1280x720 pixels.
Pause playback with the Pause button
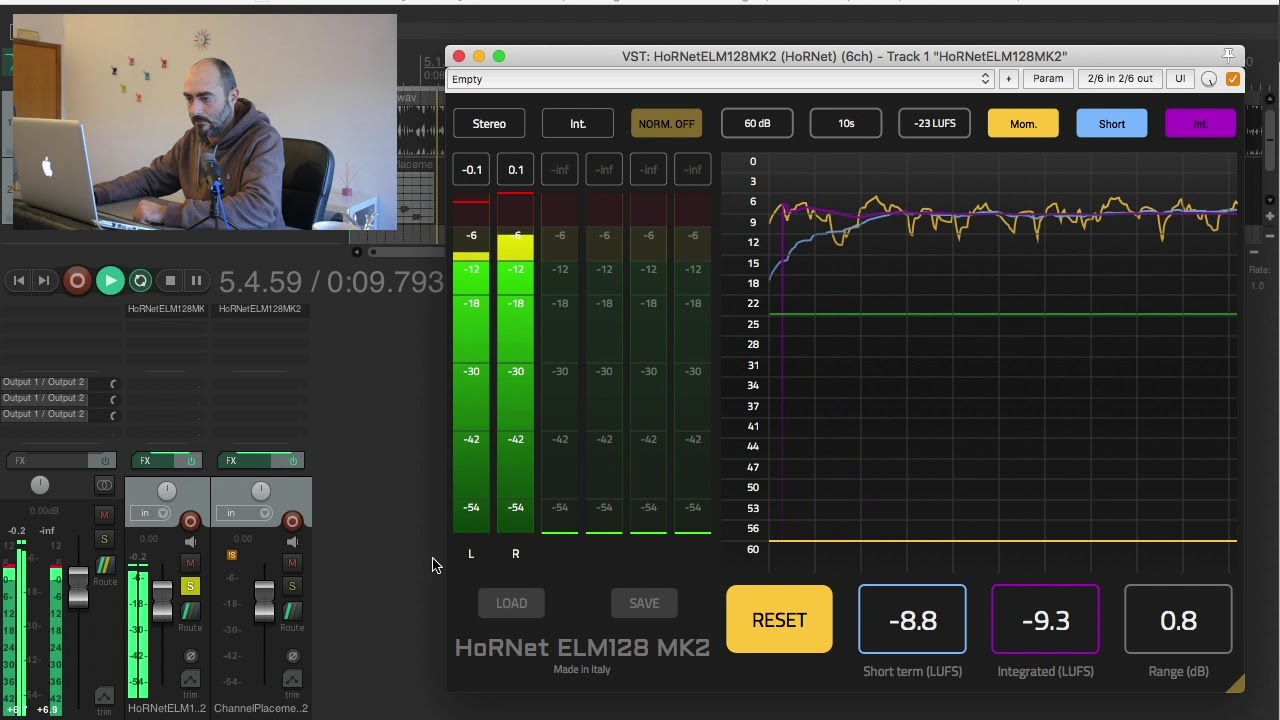pos(196,281)
